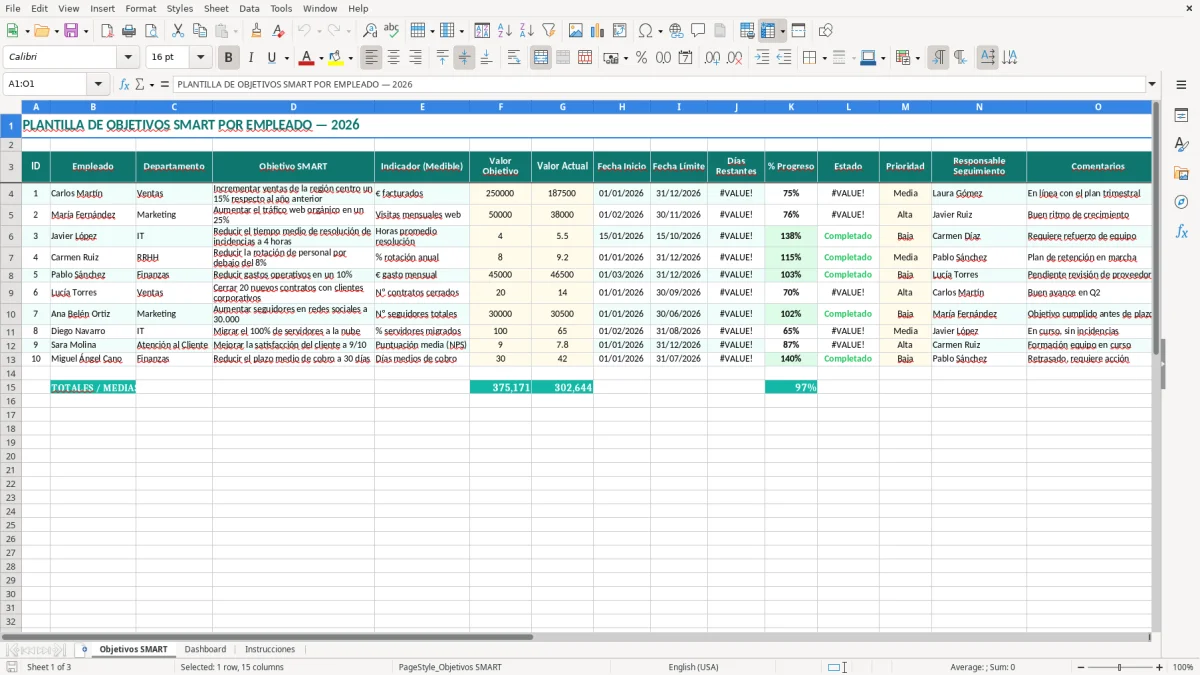This screenshot has height=675, width=1200.
Task: Click the Insert Hyperlink icon
Action: (x=676, y=31)
